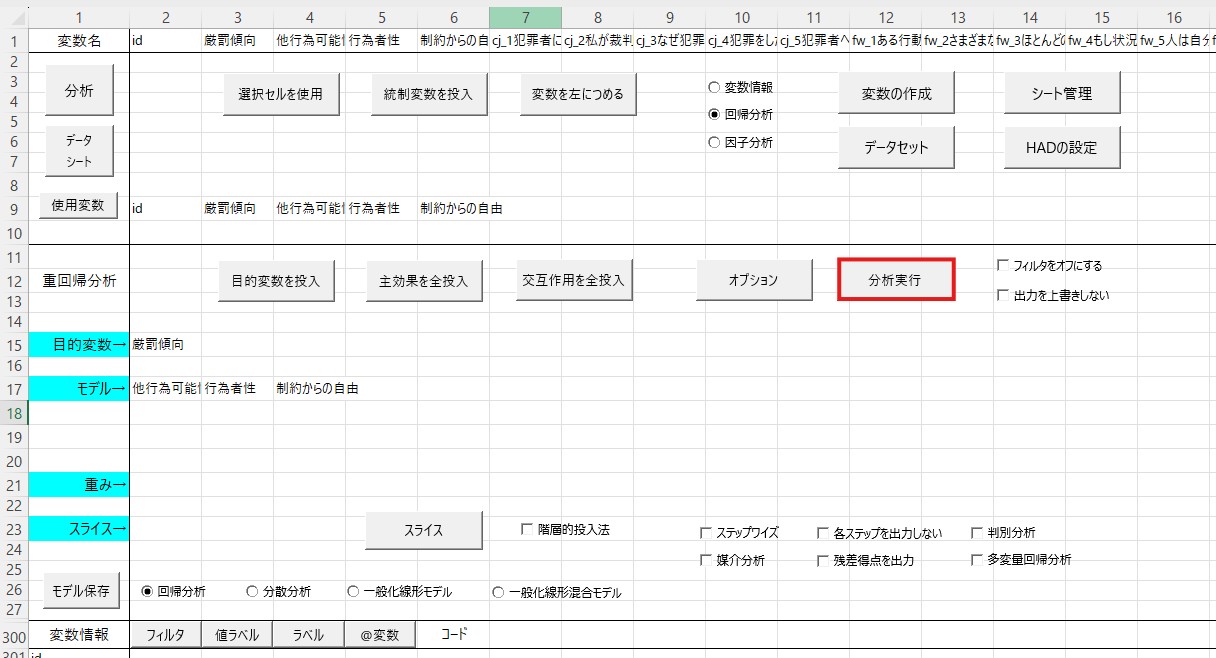Choose 一般化線形モデル radio button
Screen dimensions: 1216x658
click(x=353, y=592)
